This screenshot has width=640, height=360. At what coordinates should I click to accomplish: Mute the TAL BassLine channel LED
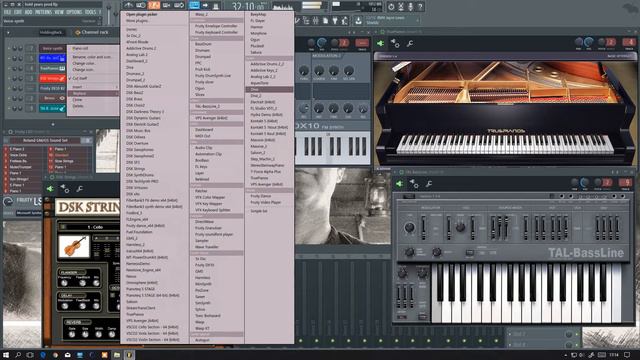click(9, 108)
